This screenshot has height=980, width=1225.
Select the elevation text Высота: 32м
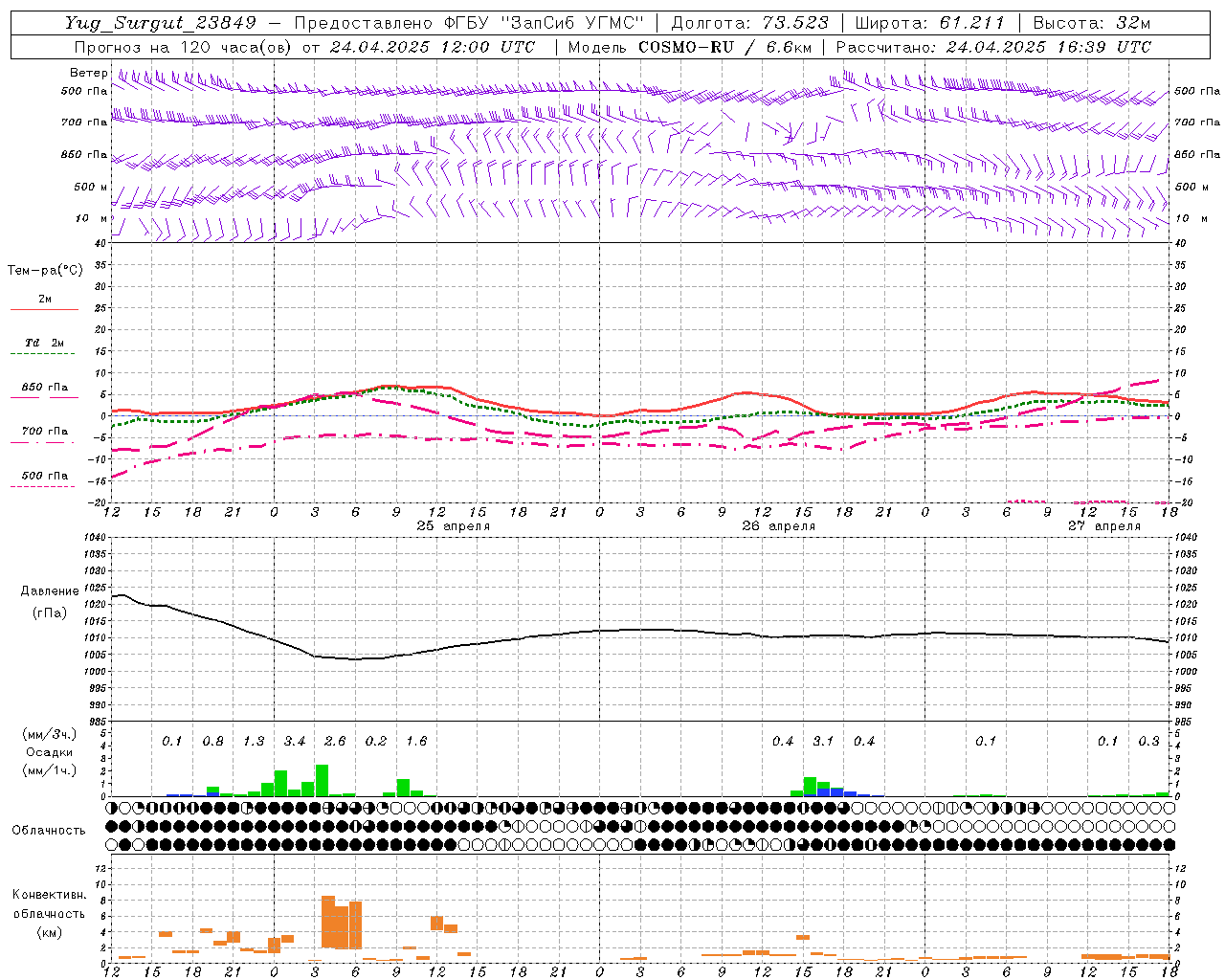[x=1092, y=24]
